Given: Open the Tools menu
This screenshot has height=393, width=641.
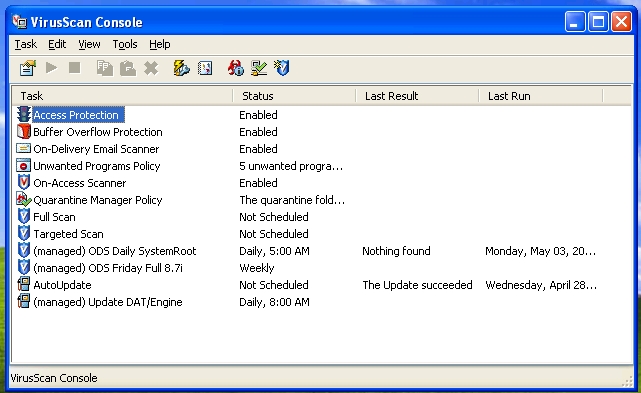Looking at the screenshot, I should [x=125, y=44].
